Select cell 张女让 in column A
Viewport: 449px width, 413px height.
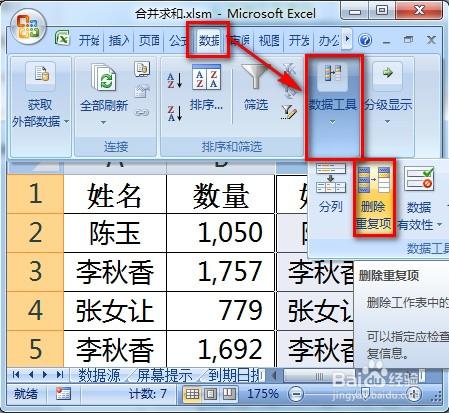coord(115,311)
